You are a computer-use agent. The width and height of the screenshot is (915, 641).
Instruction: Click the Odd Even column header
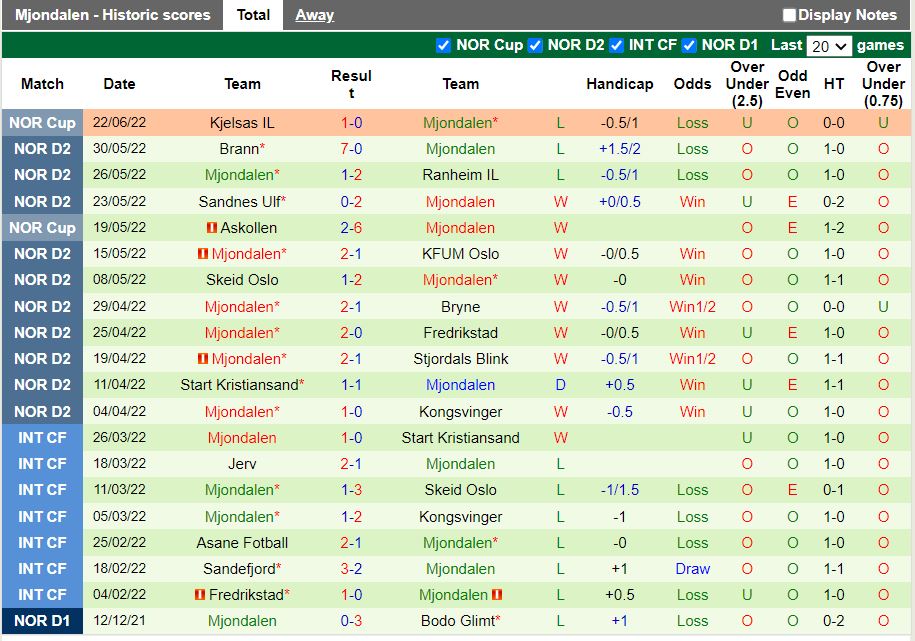[x=792, y=84]
